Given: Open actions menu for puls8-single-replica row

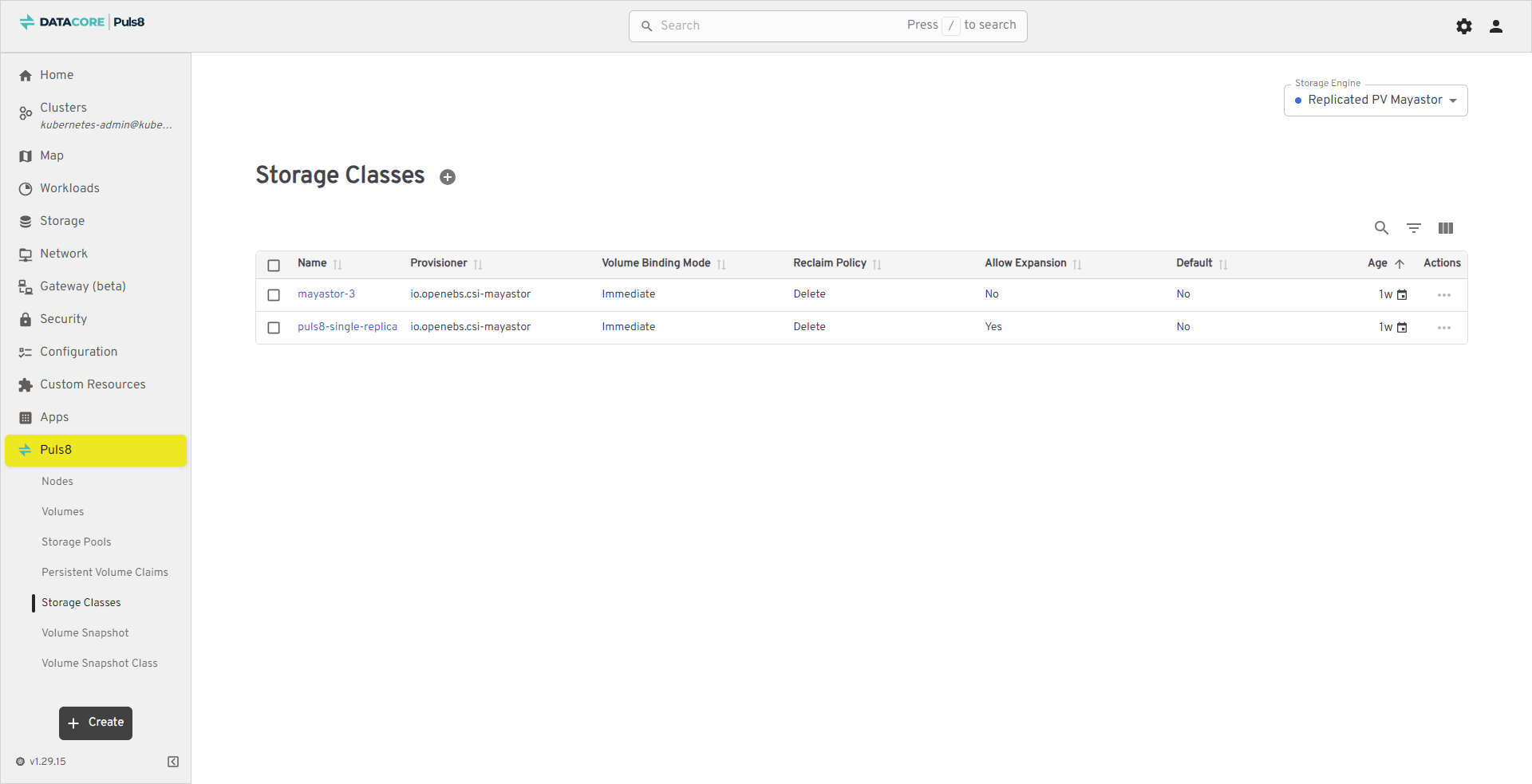Looking at the screenshot, I should pyautogui.click(x=1443, y=328).
